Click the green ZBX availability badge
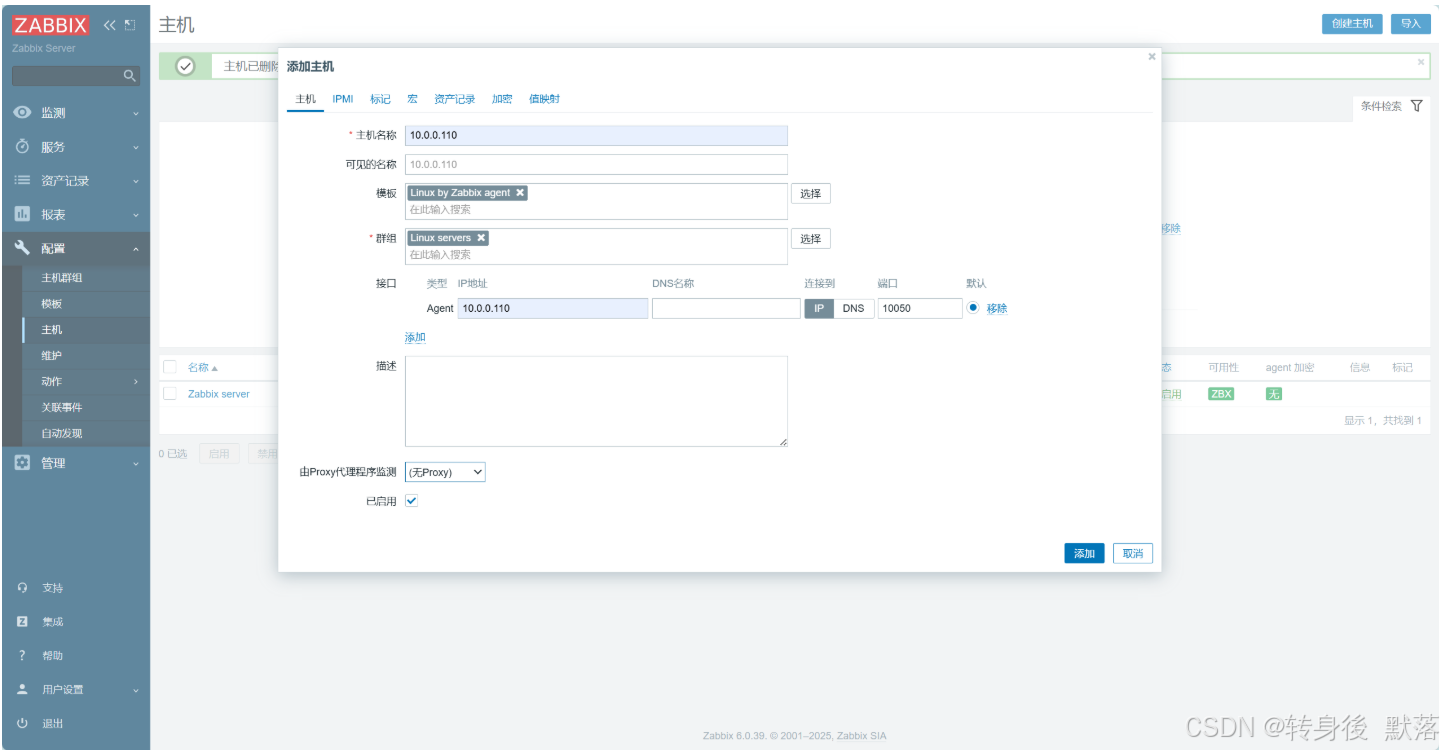Image resolution: width=1444 pixels, height=753 pixels. 1221,394
